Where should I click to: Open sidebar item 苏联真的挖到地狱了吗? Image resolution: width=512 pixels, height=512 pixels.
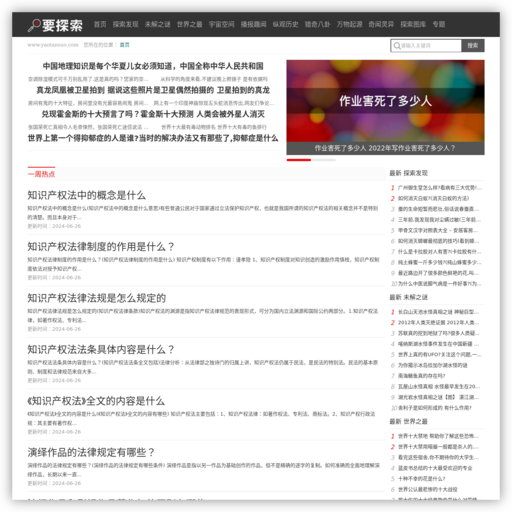[x=439, y=333]
